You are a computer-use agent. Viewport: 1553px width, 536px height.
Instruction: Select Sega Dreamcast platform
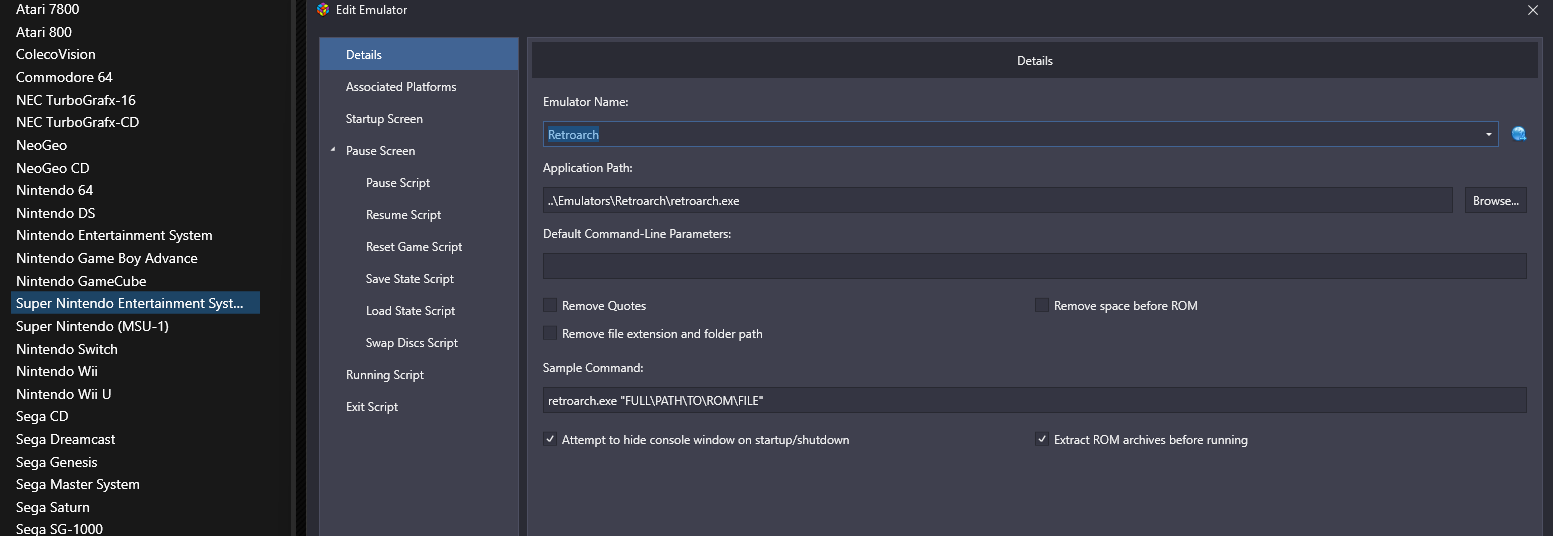pyautogui.click(x=66, y=439)
